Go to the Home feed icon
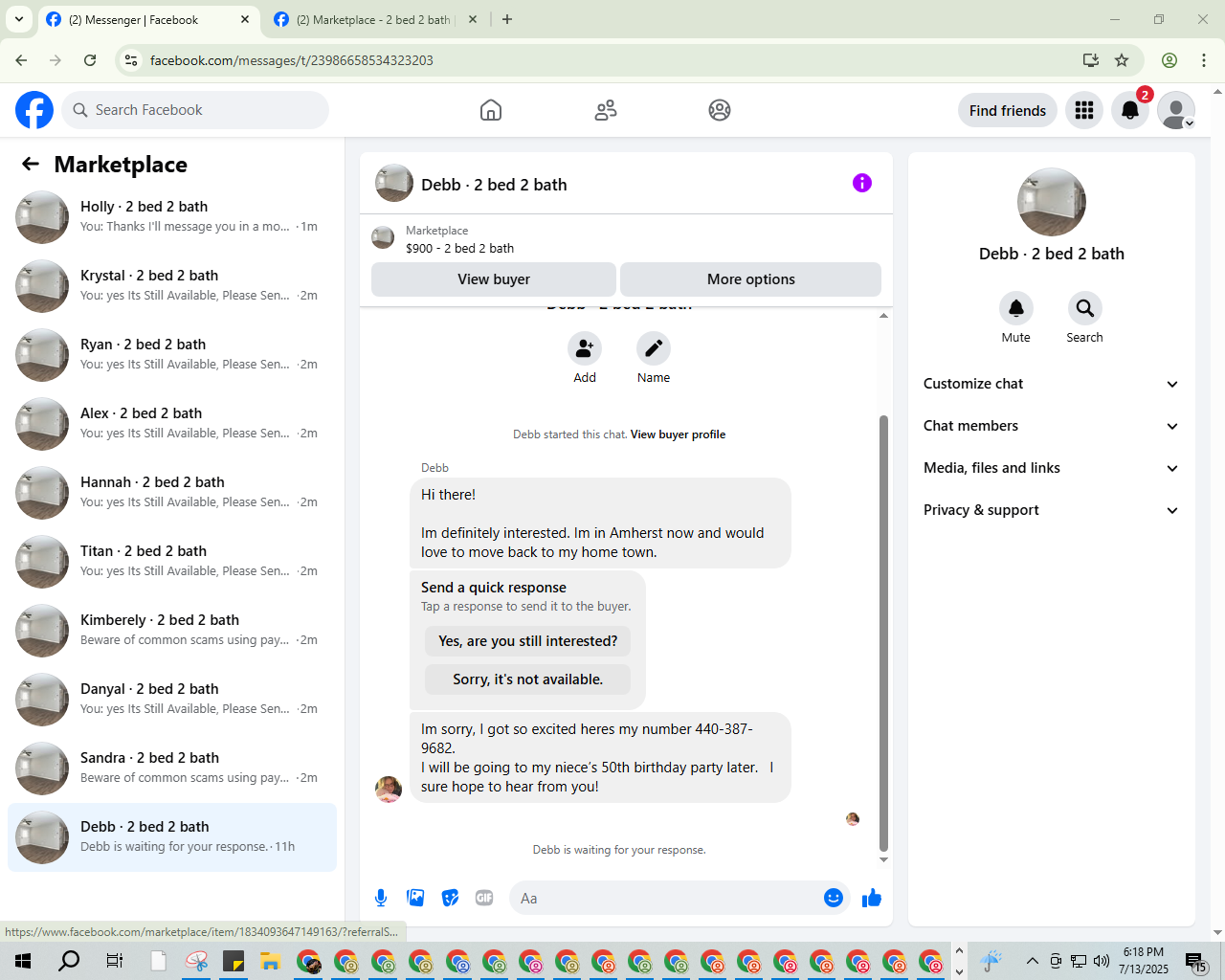1225x980 pixels. (x=491, y=110)
